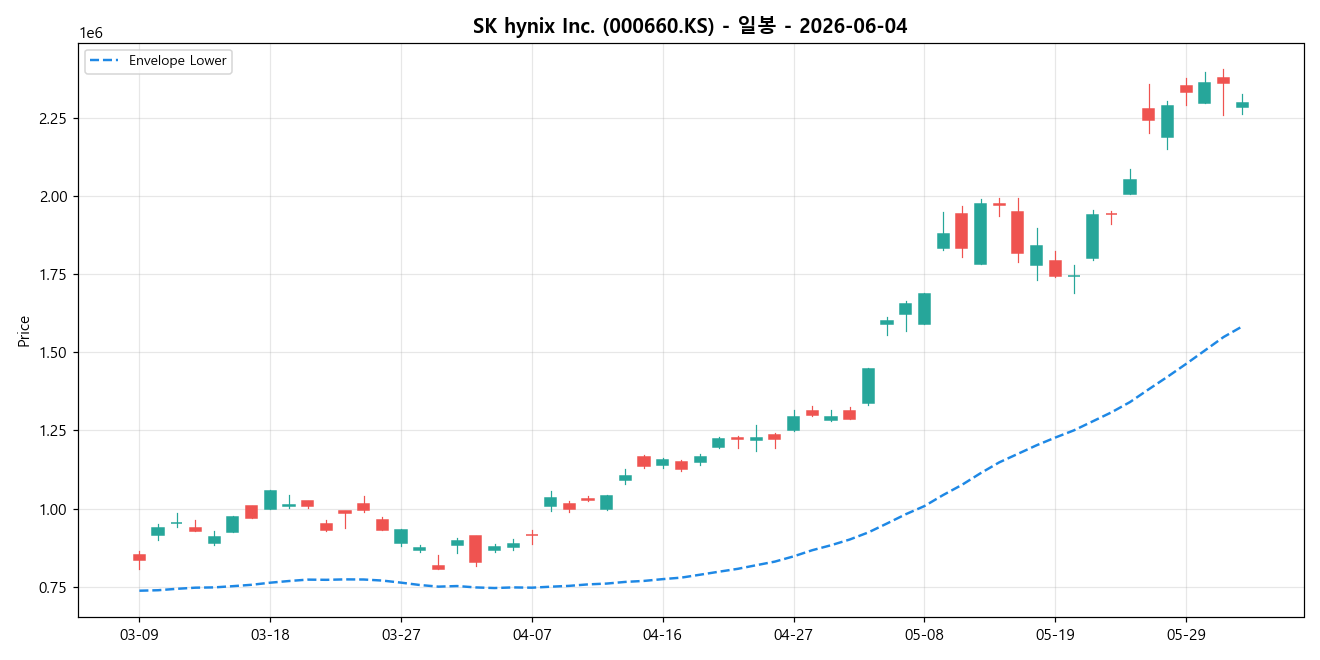Click the 03-18 x-axis date label

point(270,635)
